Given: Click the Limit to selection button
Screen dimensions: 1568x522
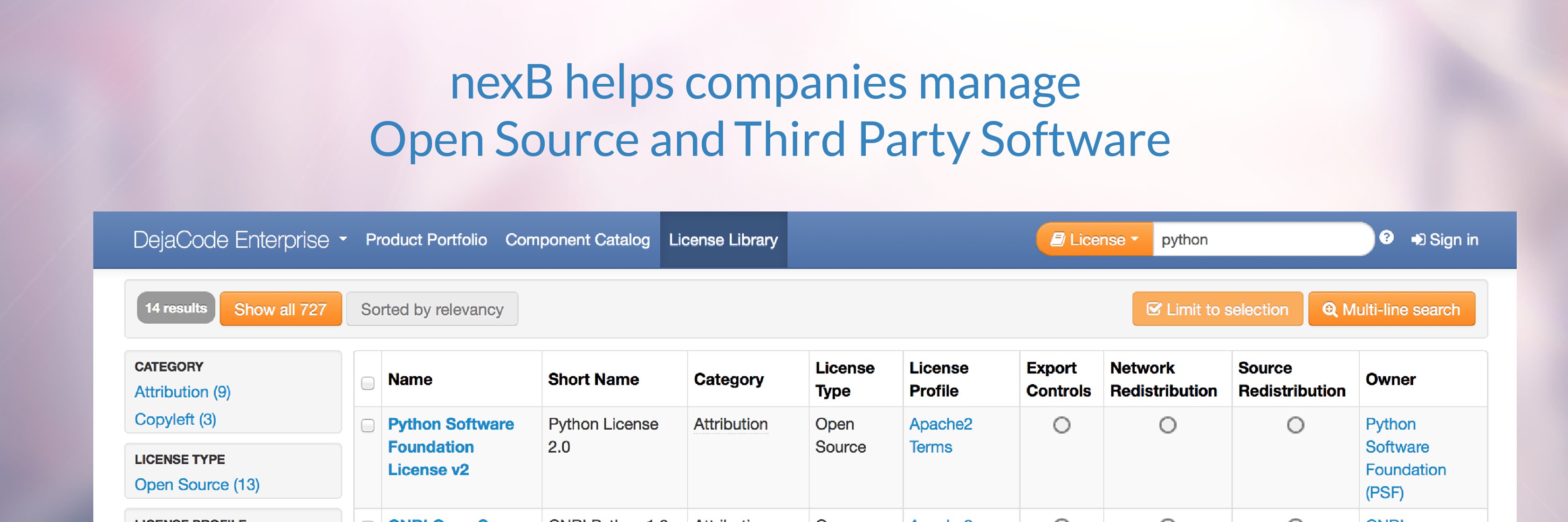Looking at the screenshot, I should pos(1218,309).
